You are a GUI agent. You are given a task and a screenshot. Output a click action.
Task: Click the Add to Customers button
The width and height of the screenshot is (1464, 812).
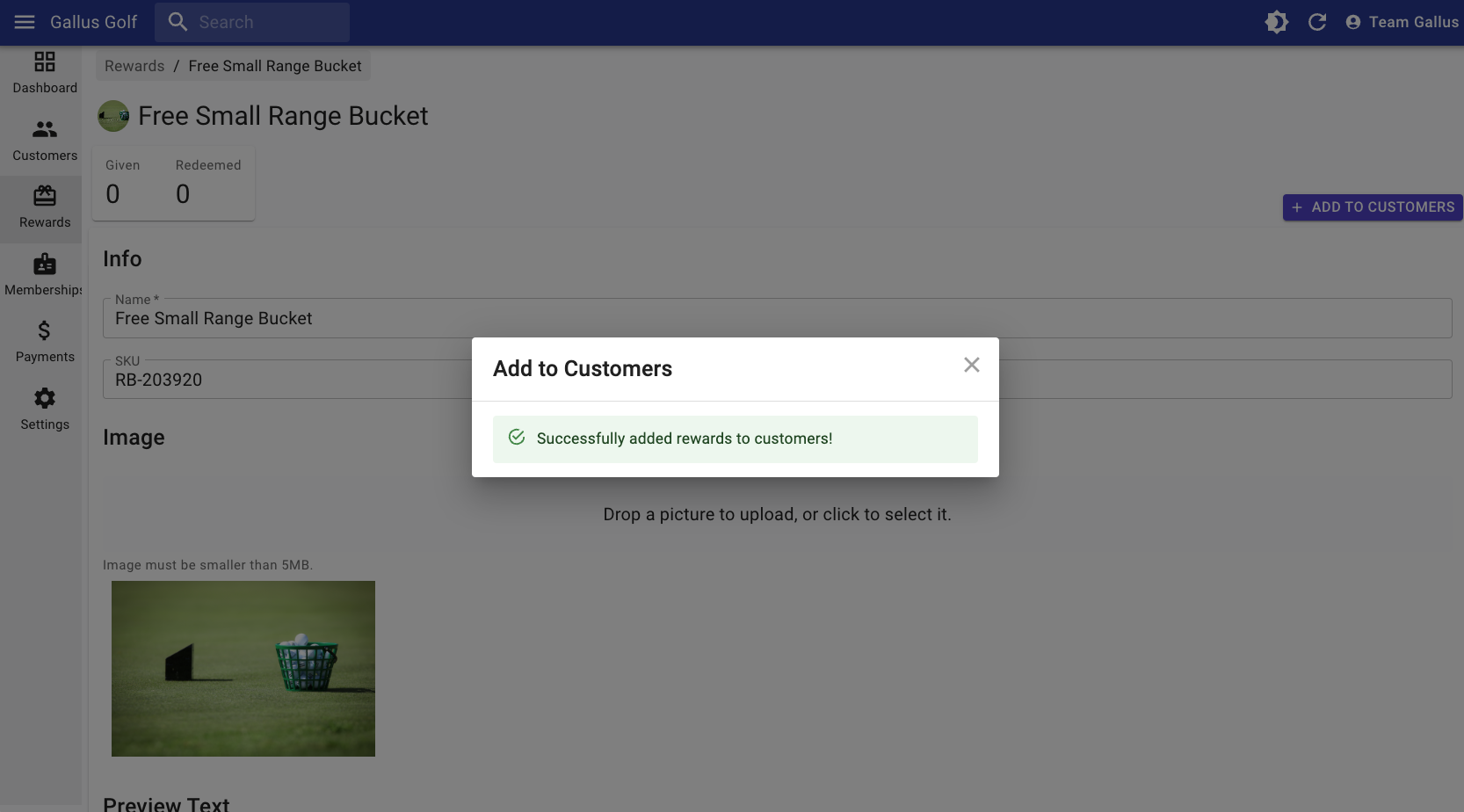pos(1373,207)
